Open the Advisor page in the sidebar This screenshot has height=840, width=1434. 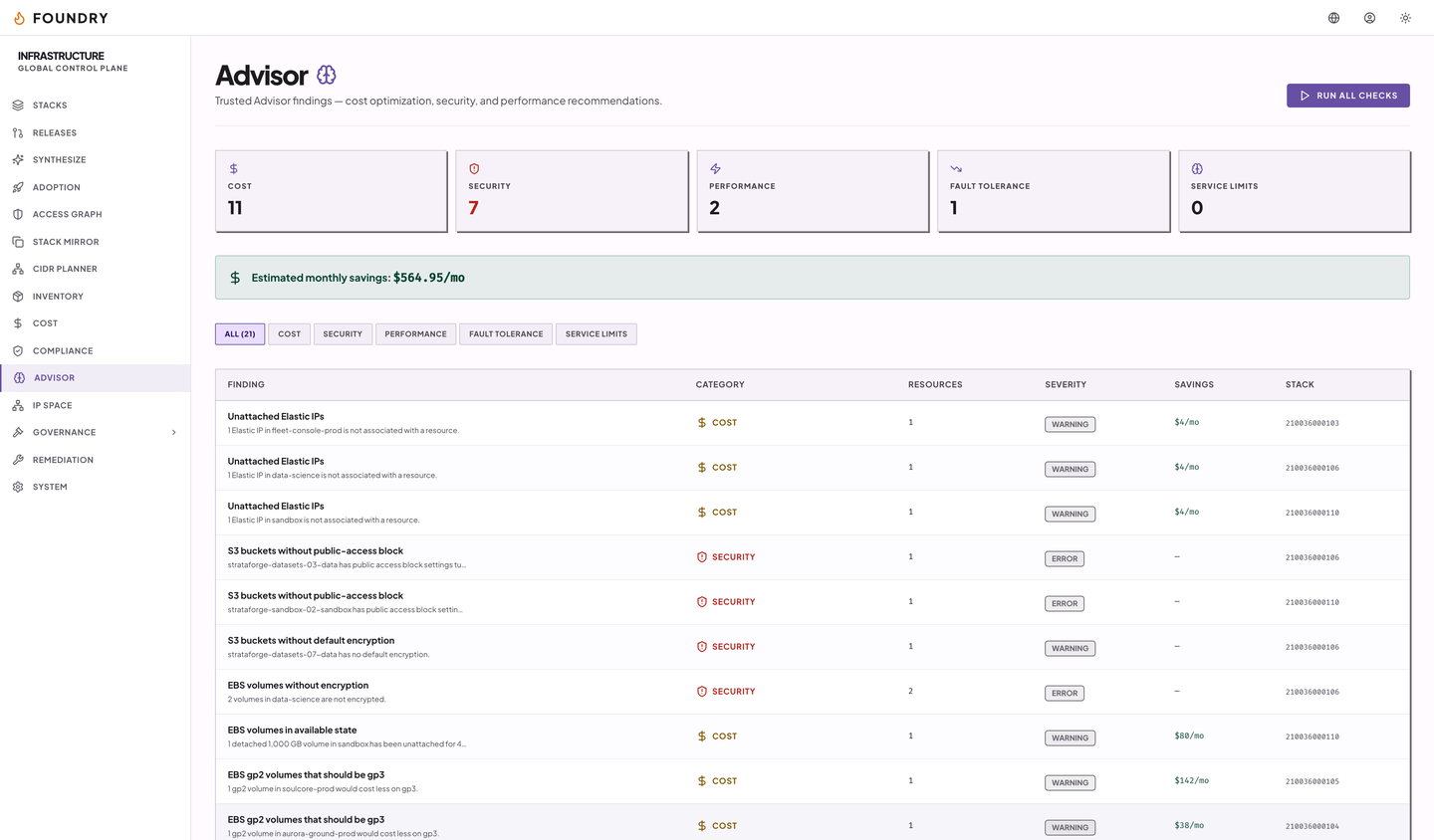96,378
